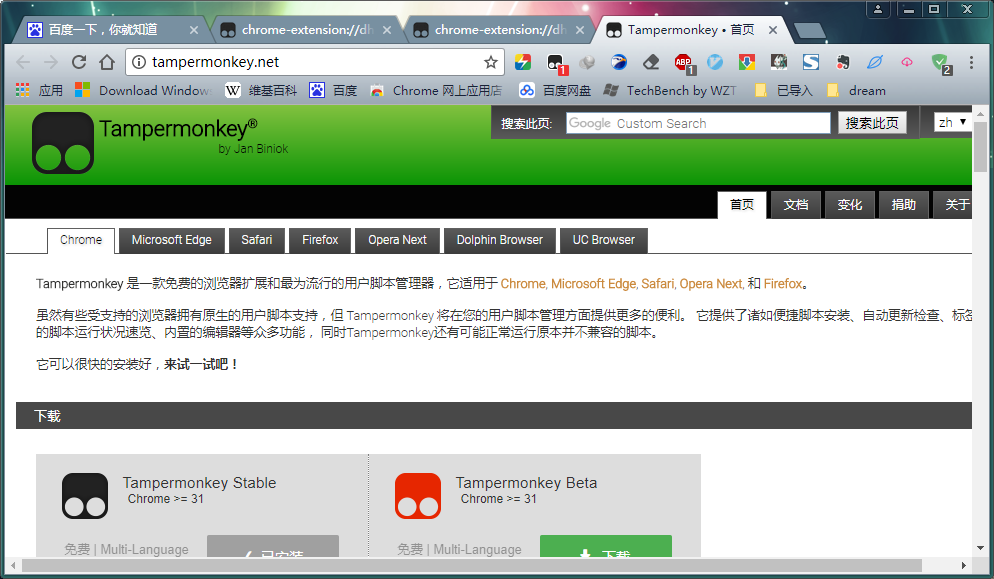Reload the page with the refresh icon
Viewport: 994px width, 579px height.
pyautogui.click(x=79, y=62)
